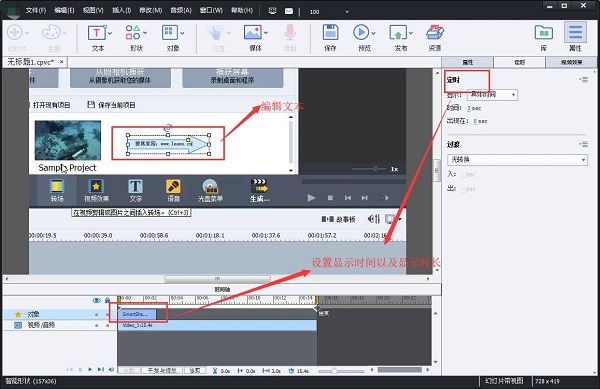
Task: Toggle lock dot for Objects track
Action: [108, 314]
